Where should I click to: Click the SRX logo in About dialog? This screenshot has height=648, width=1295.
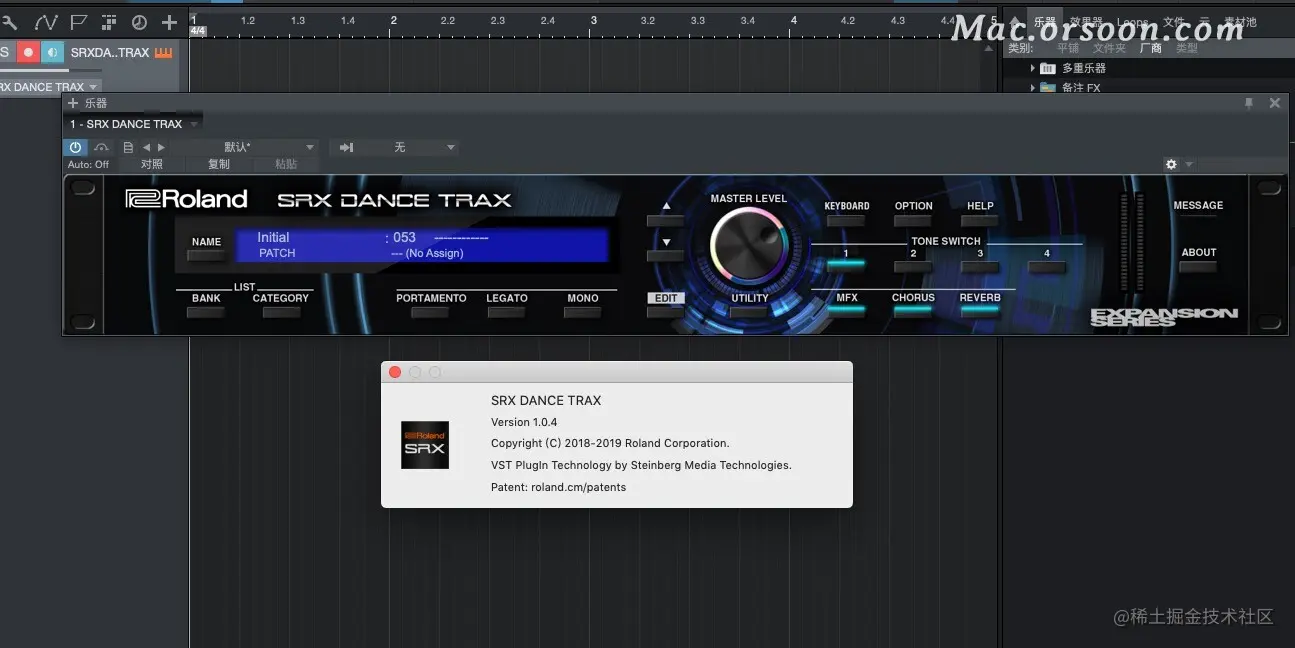(425, 445)
